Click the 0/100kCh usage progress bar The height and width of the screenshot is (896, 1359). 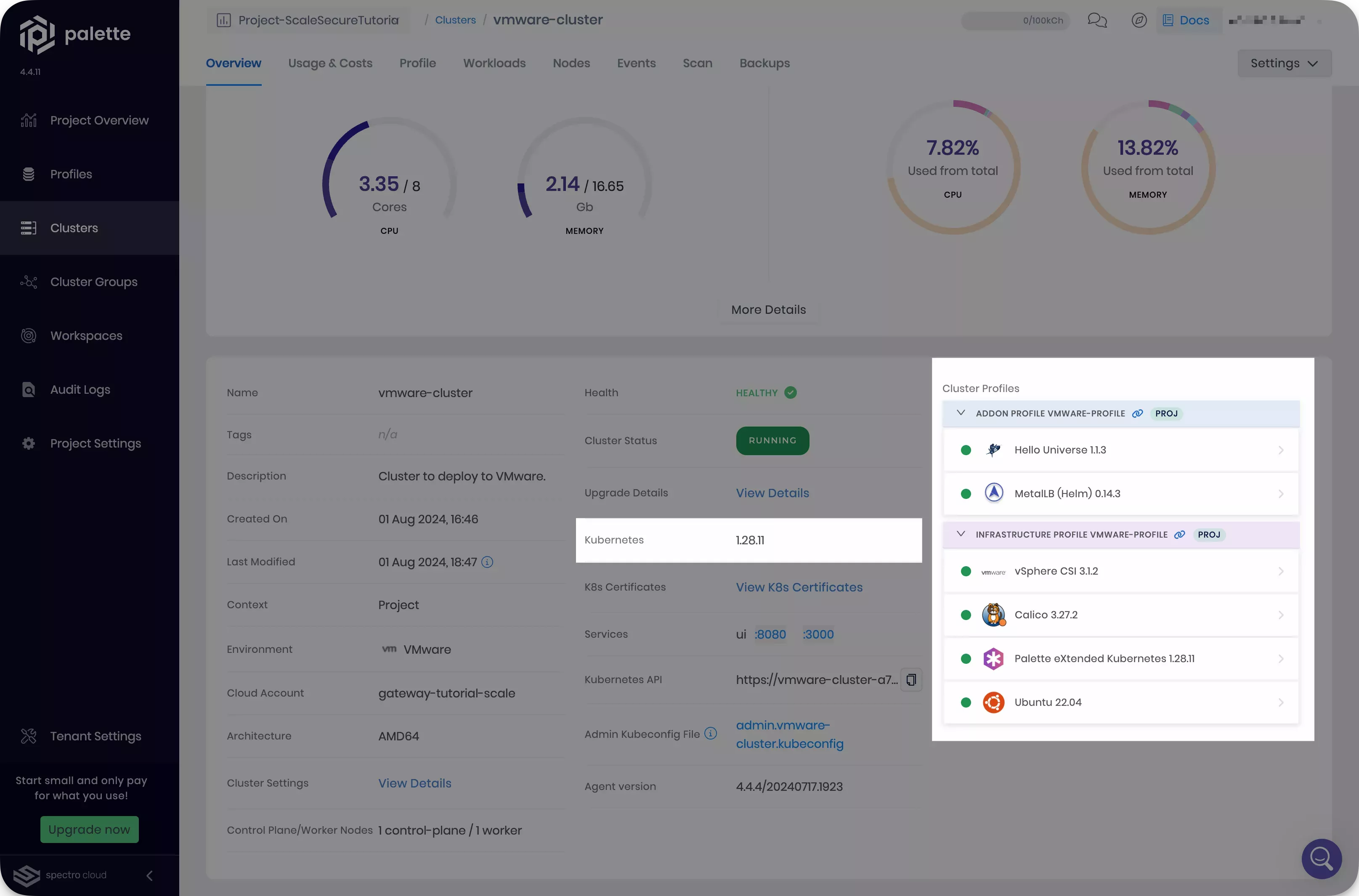(x=1015, y=21)
